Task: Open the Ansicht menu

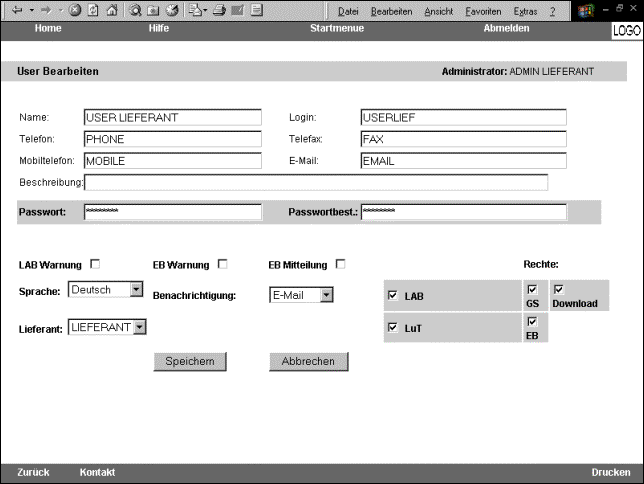Action: pyautogui.click(x=439, y=12)
